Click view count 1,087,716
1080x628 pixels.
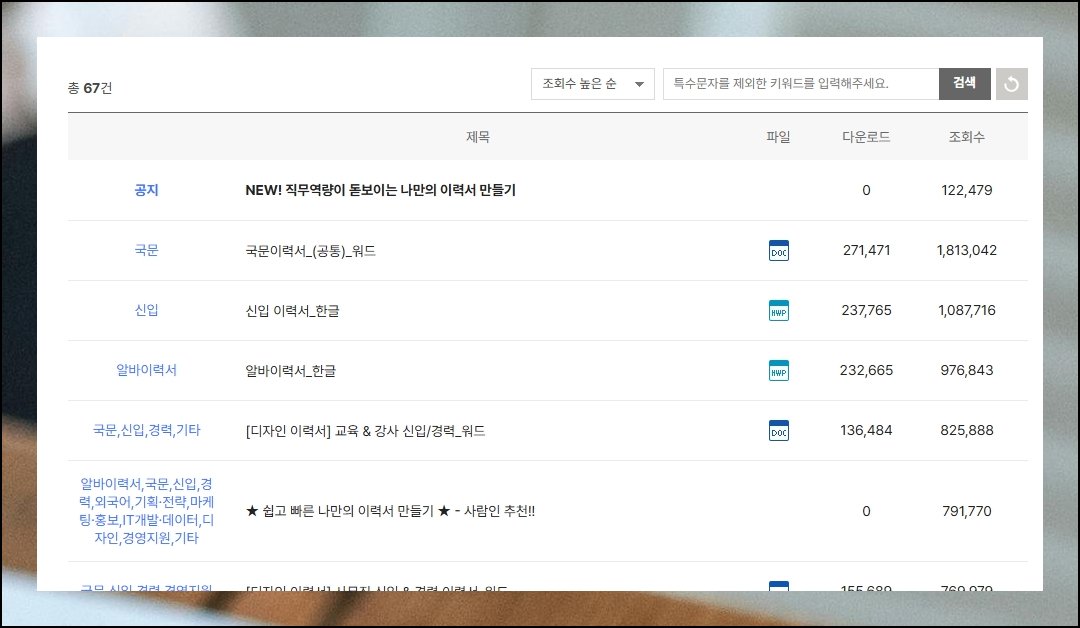(966, 310)
